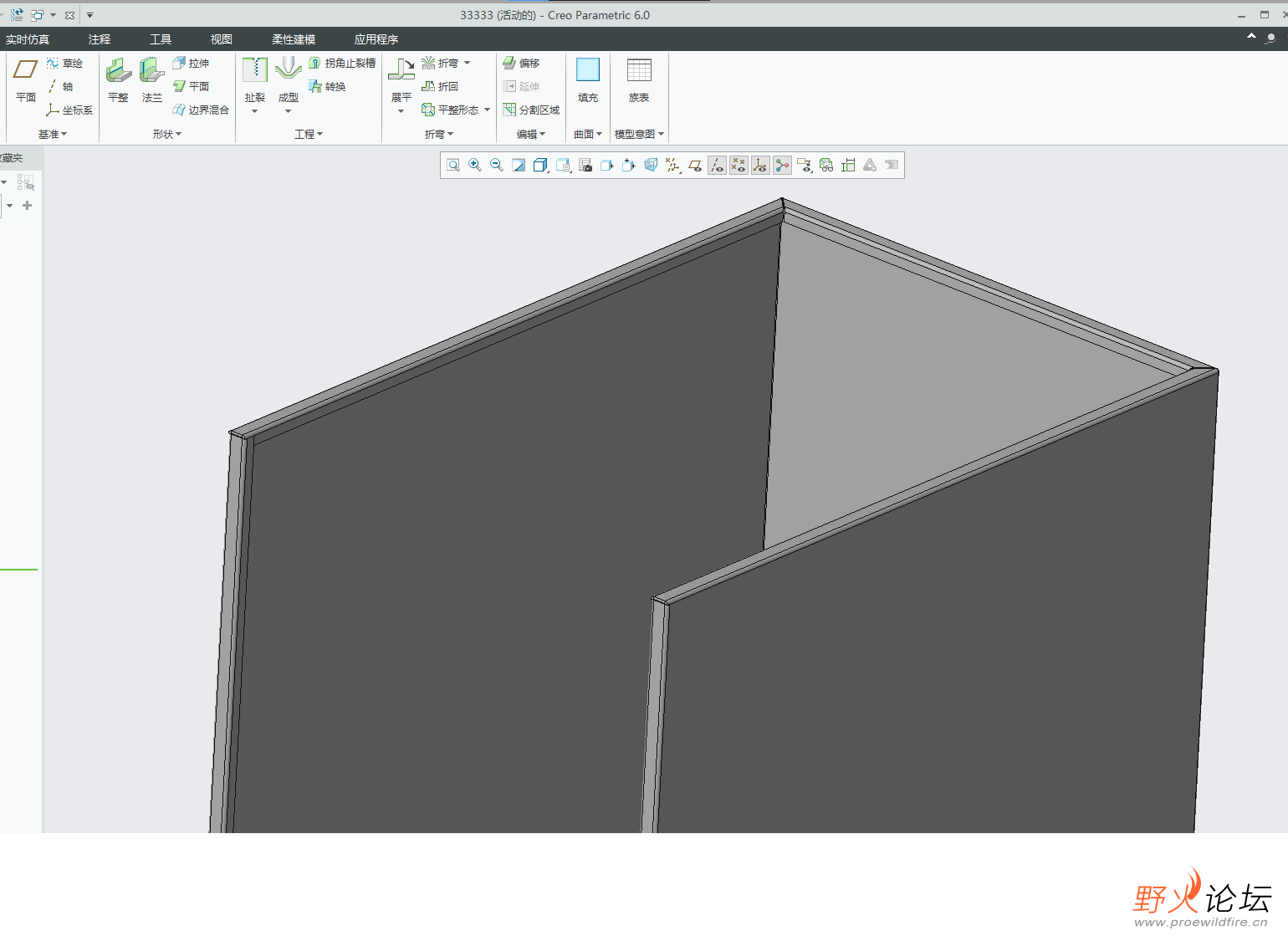
Task: Click the Repaint screen icon
Action: click(519, 166)
